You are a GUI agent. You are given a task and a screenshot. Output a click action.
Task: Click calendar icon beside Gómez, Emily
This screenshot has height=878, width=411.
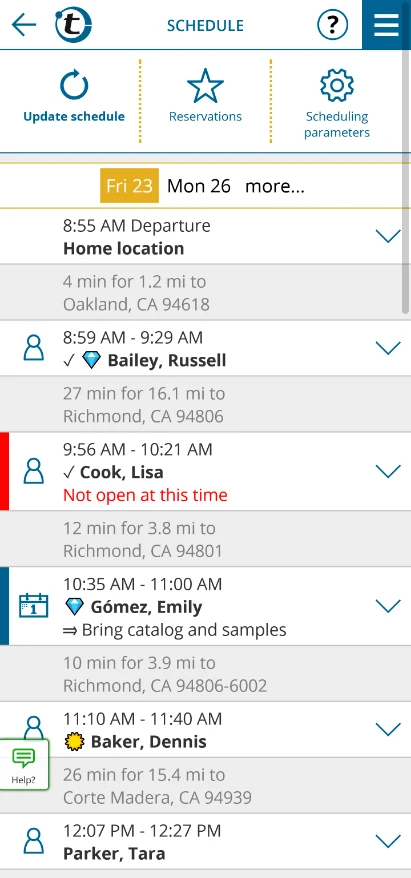pos(34,606)
